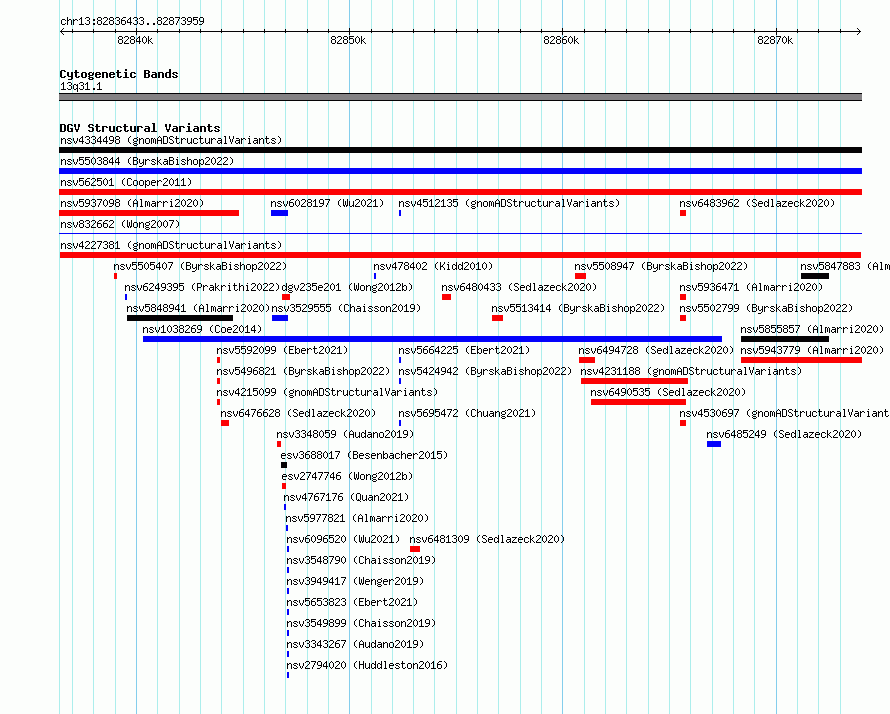Click nsv3348059 (Audano2019) label

pyautogui.click(x=345, y=434)
